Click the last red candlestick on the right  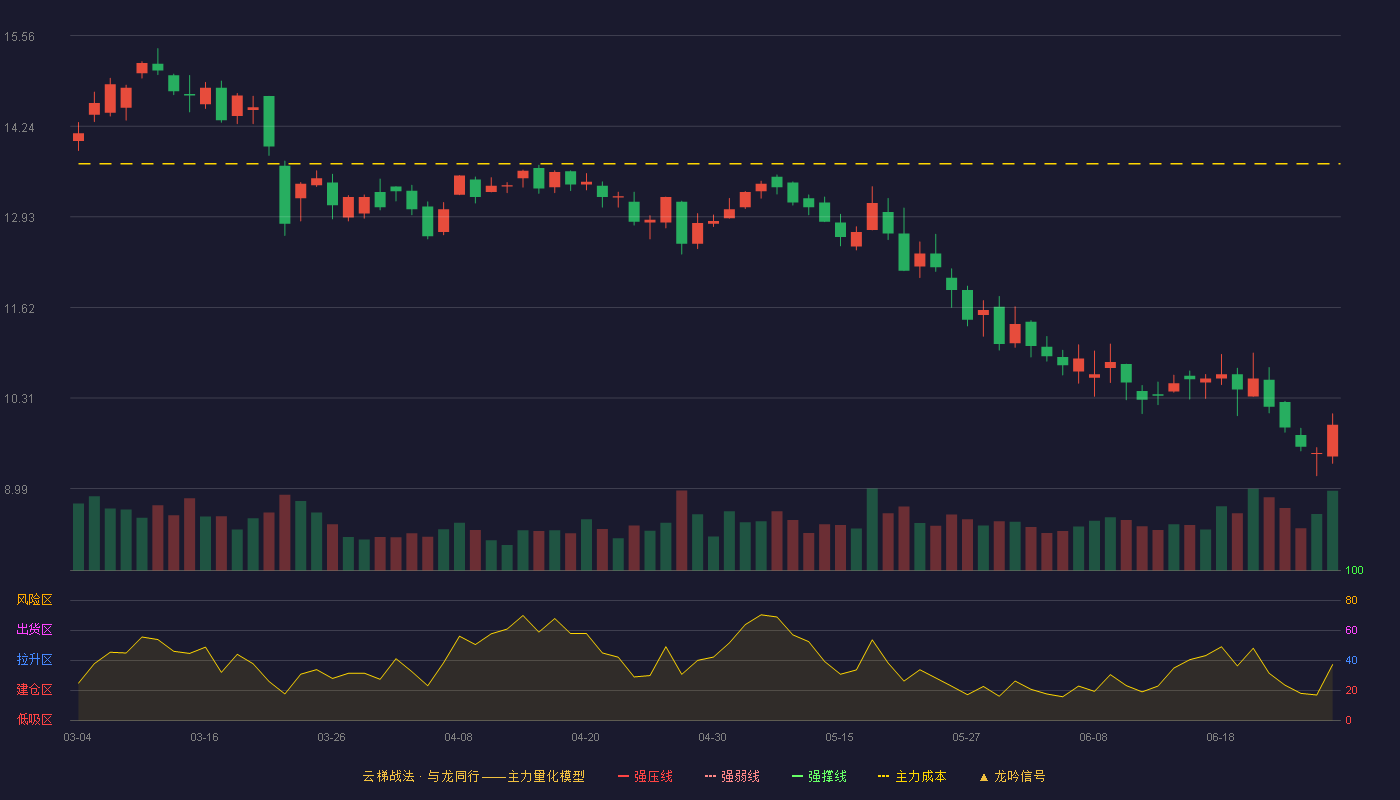tap(1332, 440)
